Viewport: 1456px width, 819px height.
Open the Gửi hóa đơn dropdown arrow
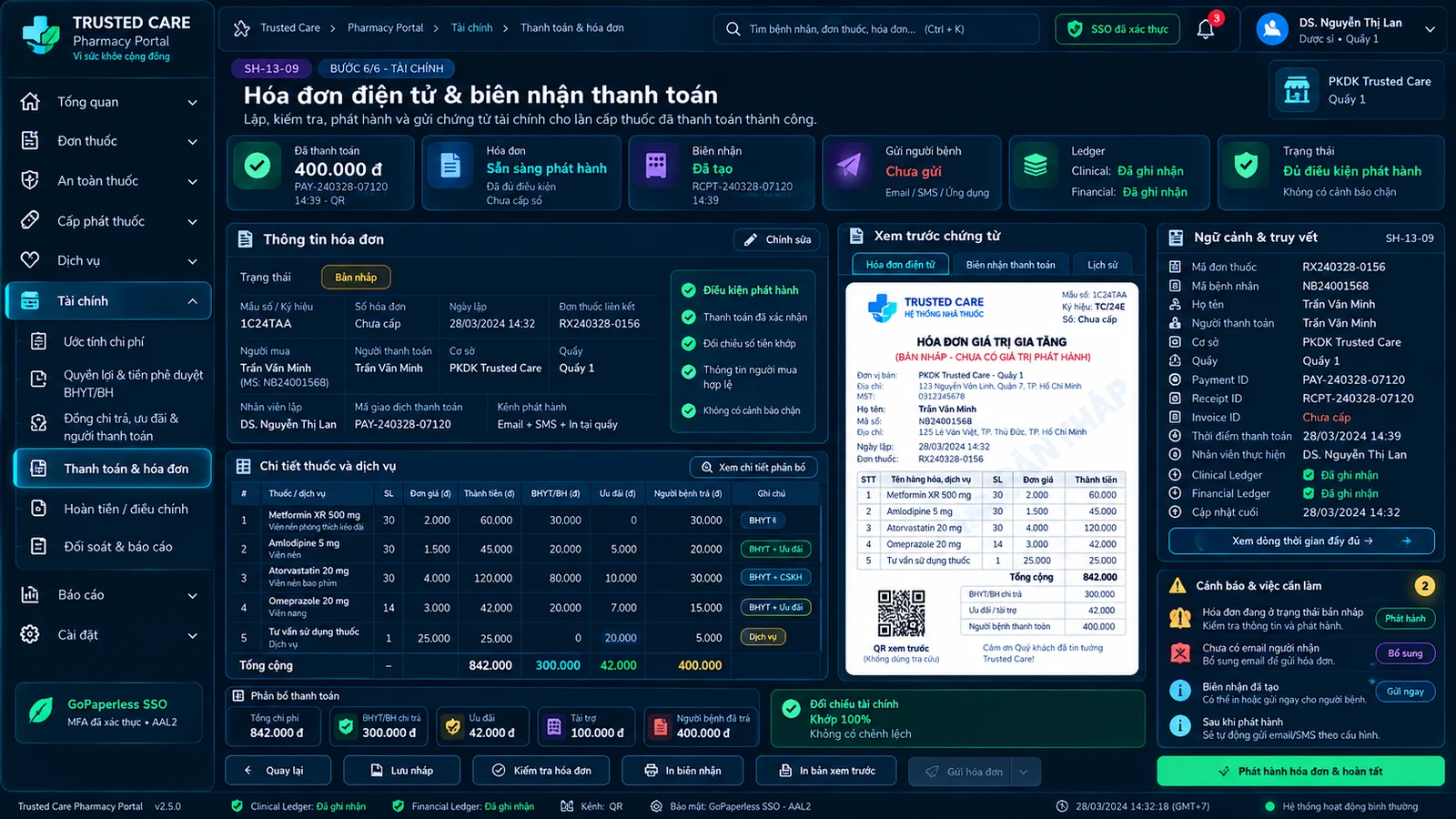click(1024, 772)
